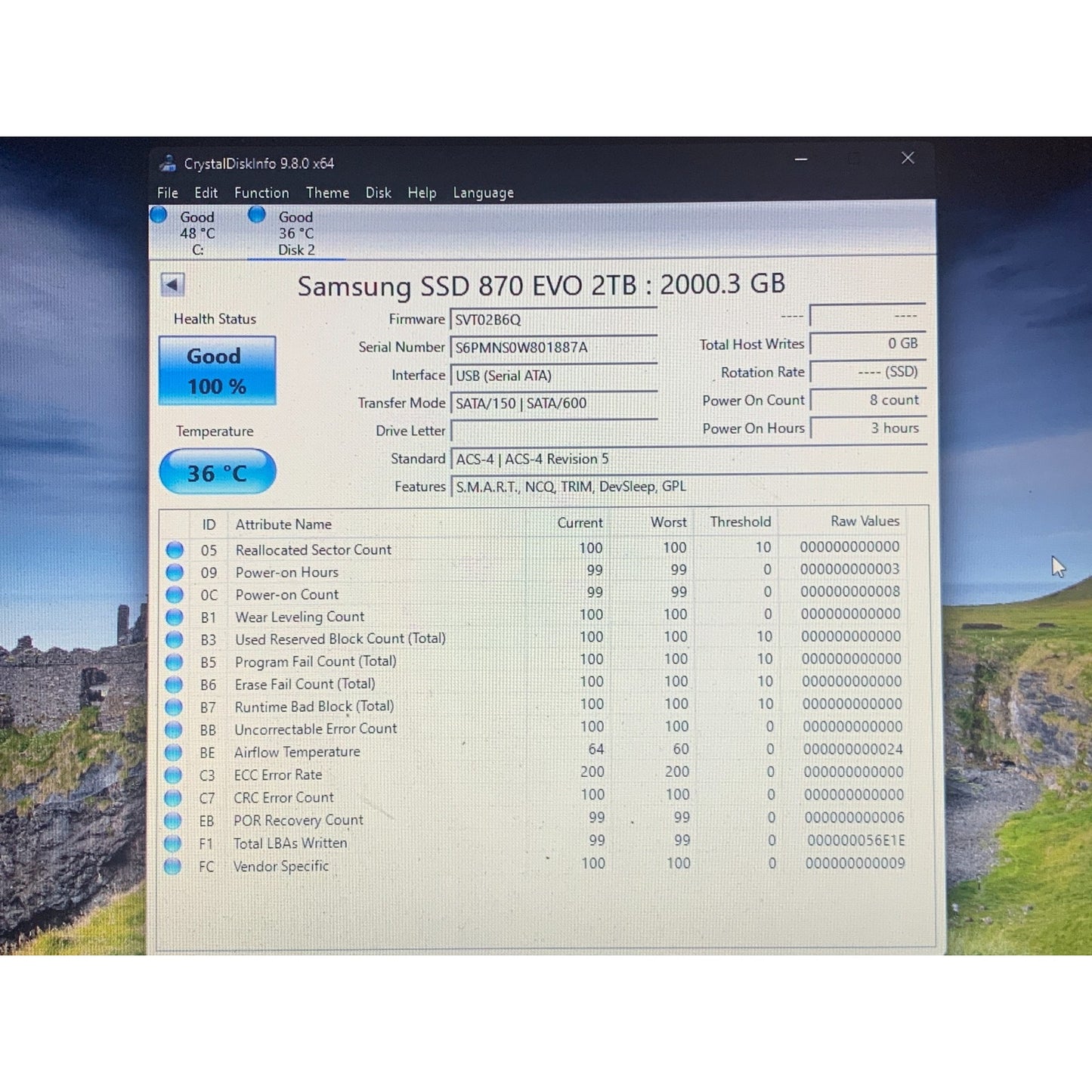Click the Features field
Image resolution: width=1092 pixels, height=1092 pixels.
tap(688, 487)
